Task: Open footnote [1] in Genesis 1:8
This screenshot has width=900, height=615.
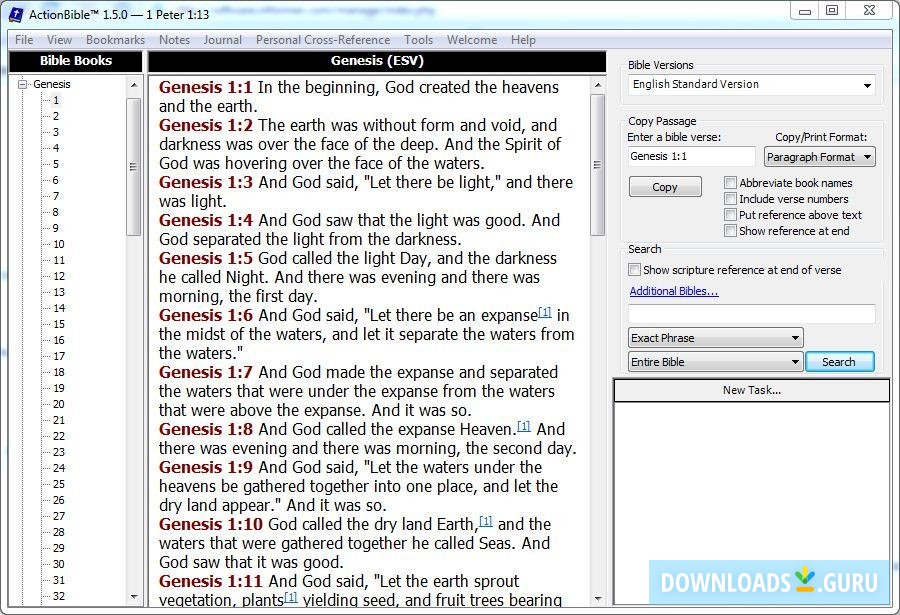Action: (x=523, y=427)
